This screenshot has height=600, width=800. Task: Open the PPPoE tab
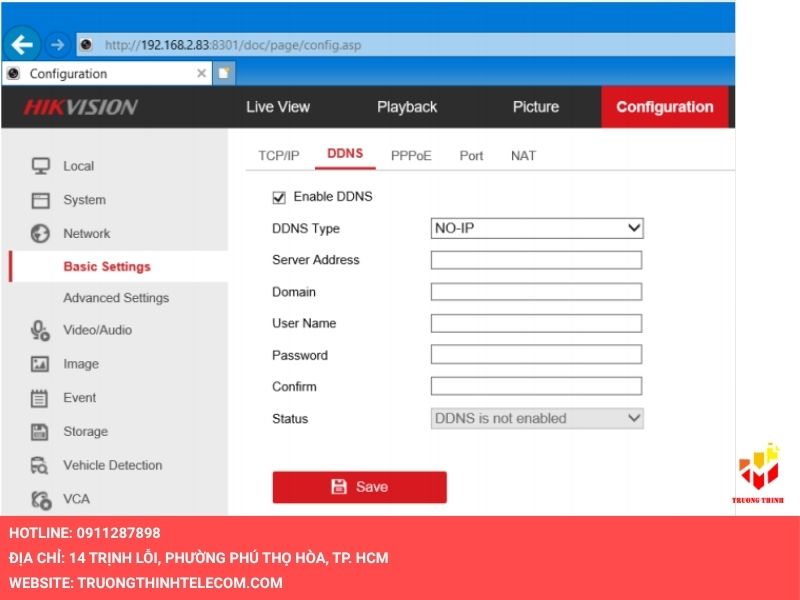tap(411, 156)
